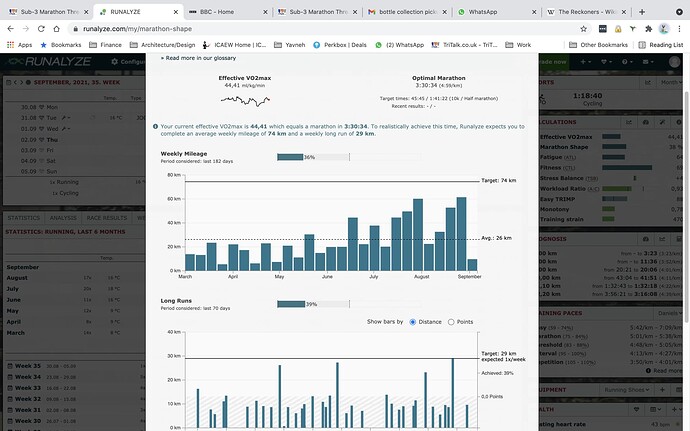The image size is (690, 431).
Task: Switch to the WhatsApp browser tab
Action: [x=497, y=12]
